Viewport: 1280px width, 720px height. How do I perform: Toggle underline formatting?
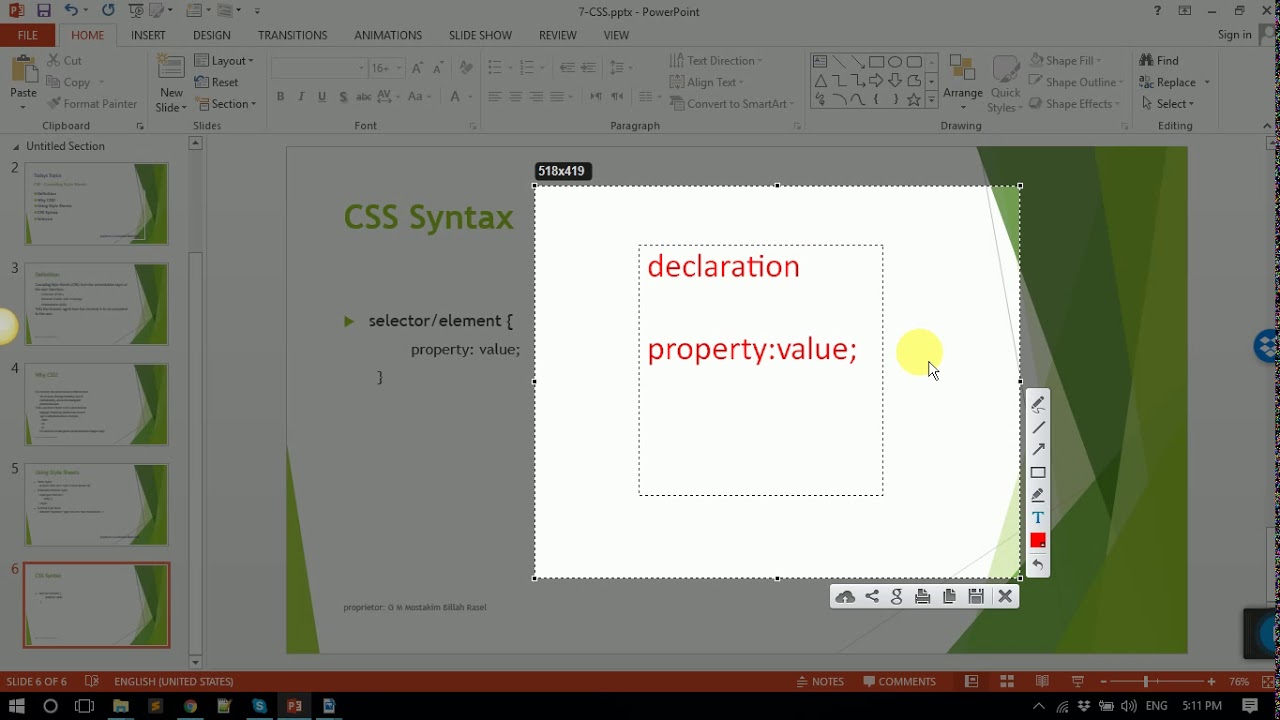(x=322, y=97)
